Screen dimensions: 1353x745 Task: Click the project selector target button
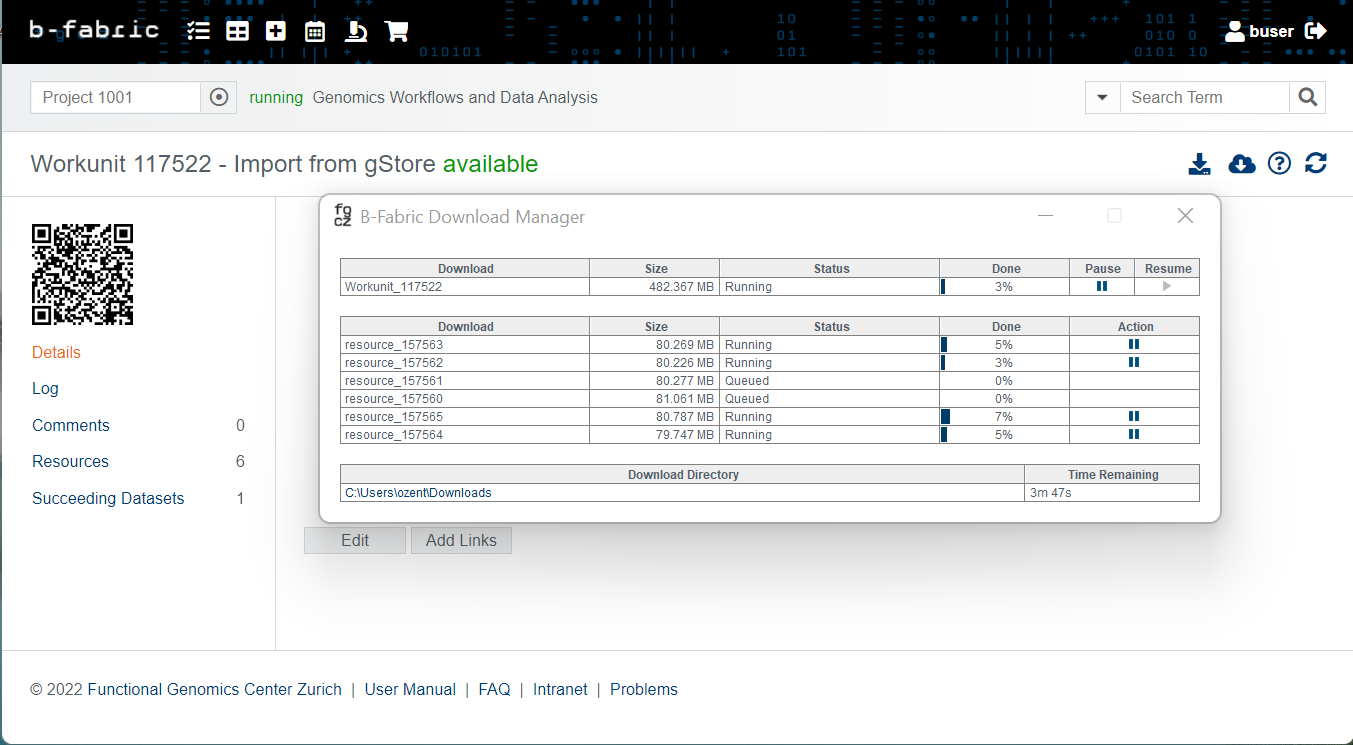point(219,98)
